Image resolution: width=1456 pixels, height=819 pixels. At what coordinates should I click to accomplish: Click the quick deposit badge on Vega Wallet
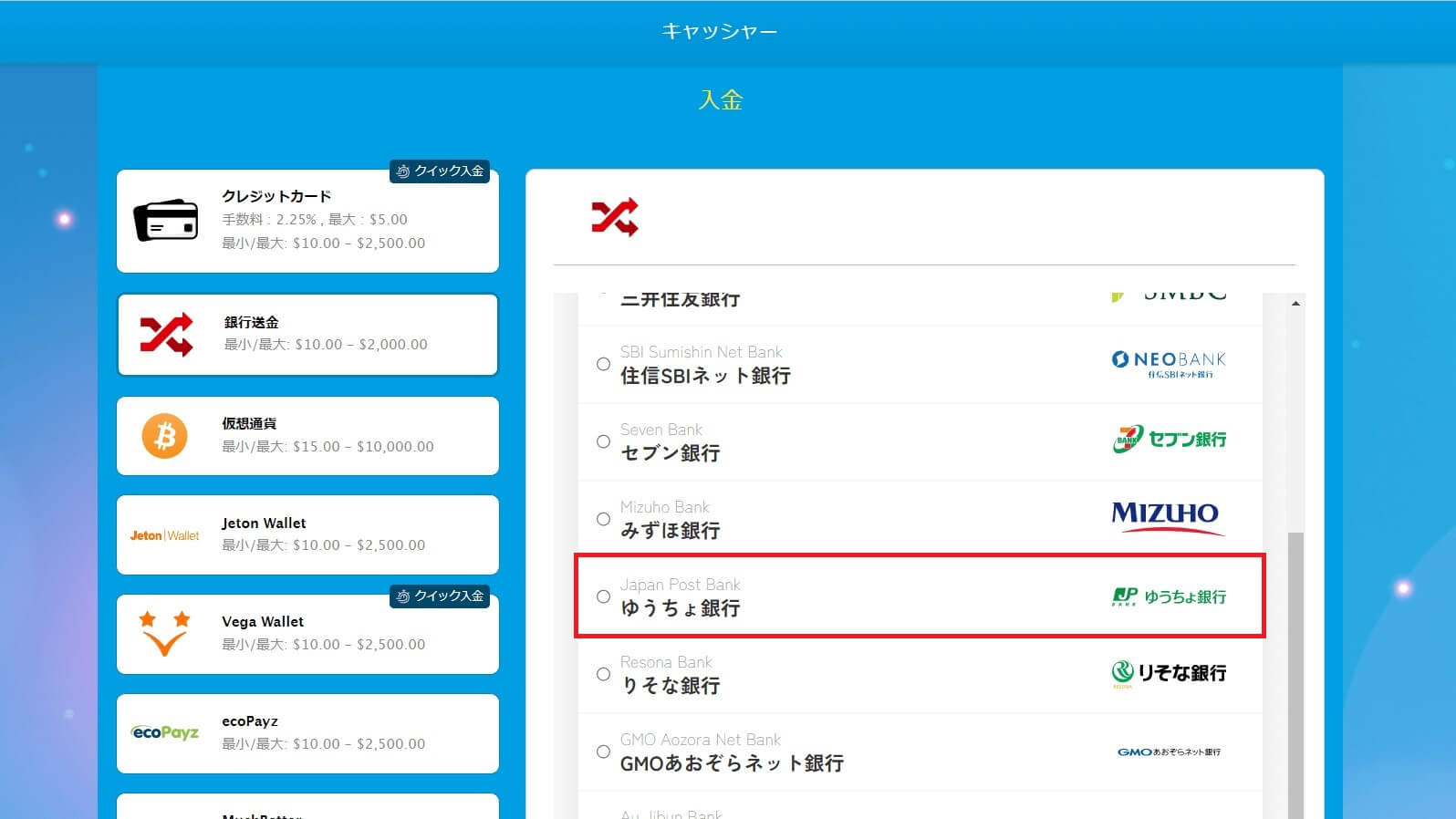point(440,596)
